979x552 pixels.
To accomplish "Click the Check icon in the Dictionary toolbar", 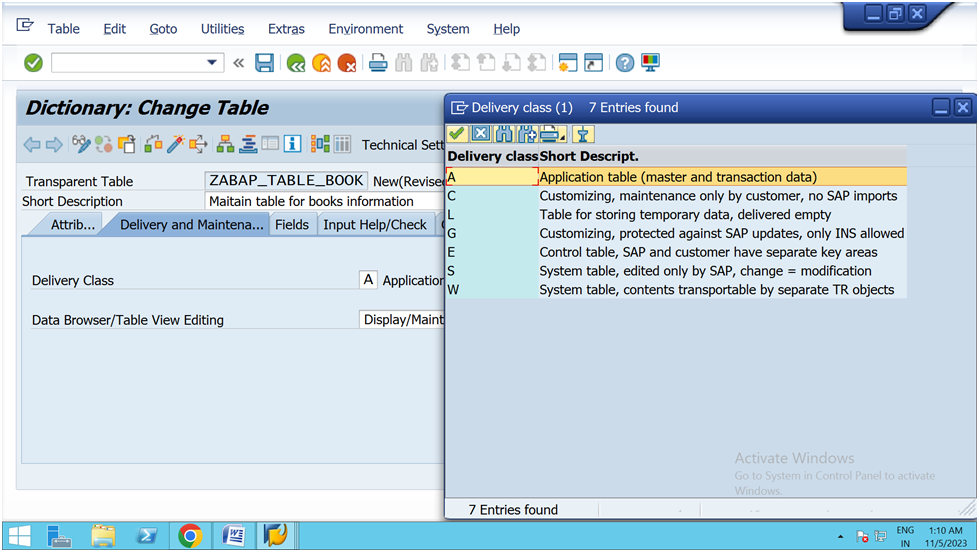I will 153,144.
